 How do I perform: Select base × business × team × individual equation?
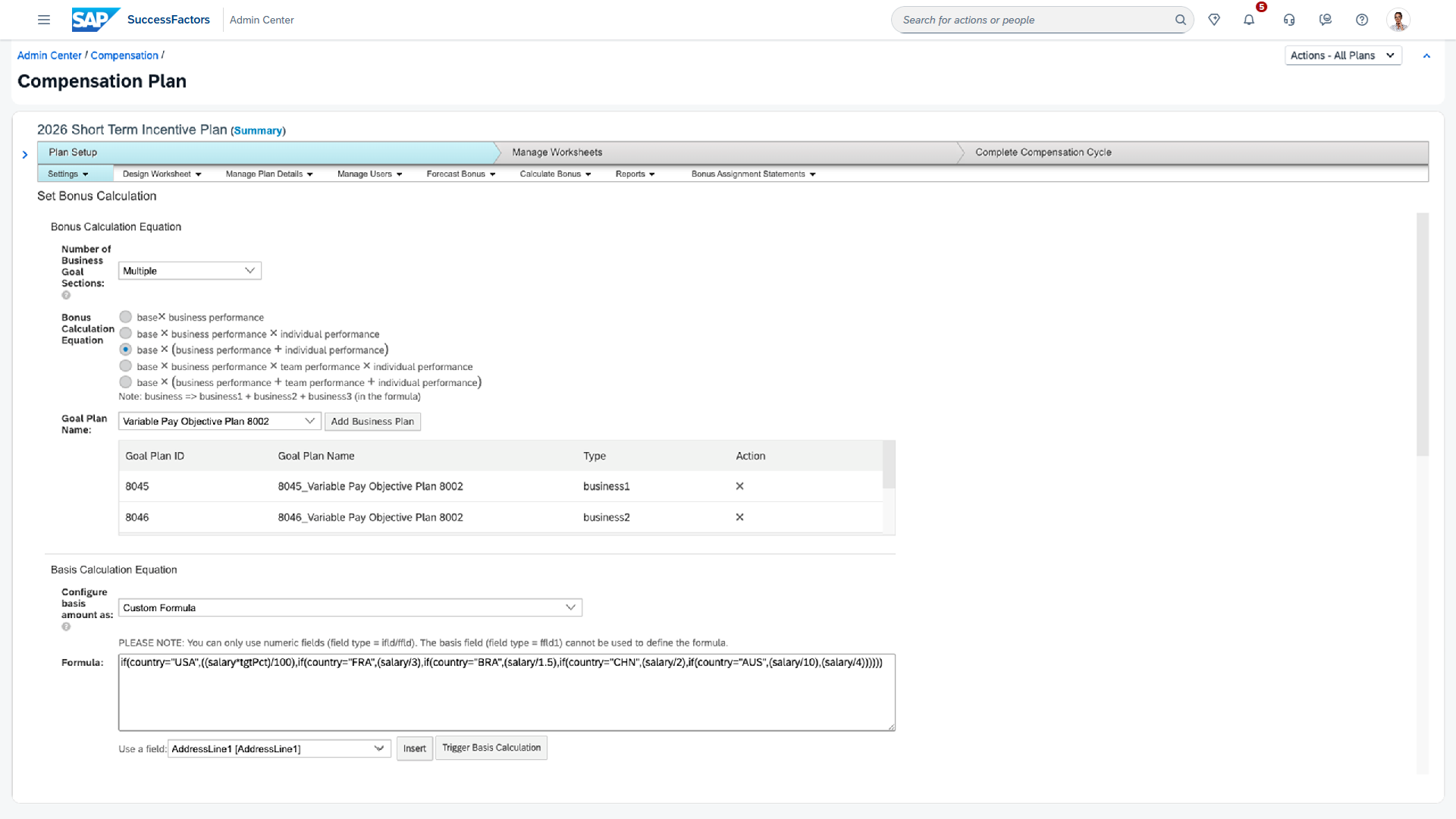(126, 366)
